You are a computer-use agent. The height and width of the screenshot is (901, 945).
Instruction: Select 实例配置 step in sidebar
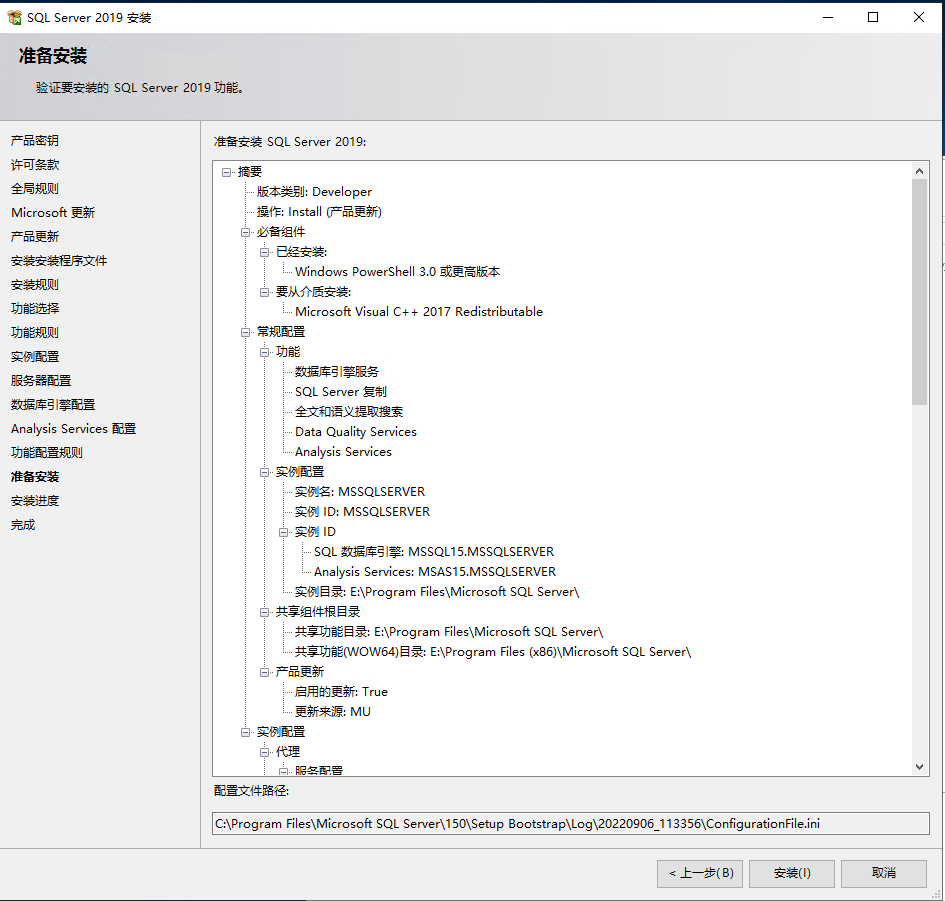point(34,357)
